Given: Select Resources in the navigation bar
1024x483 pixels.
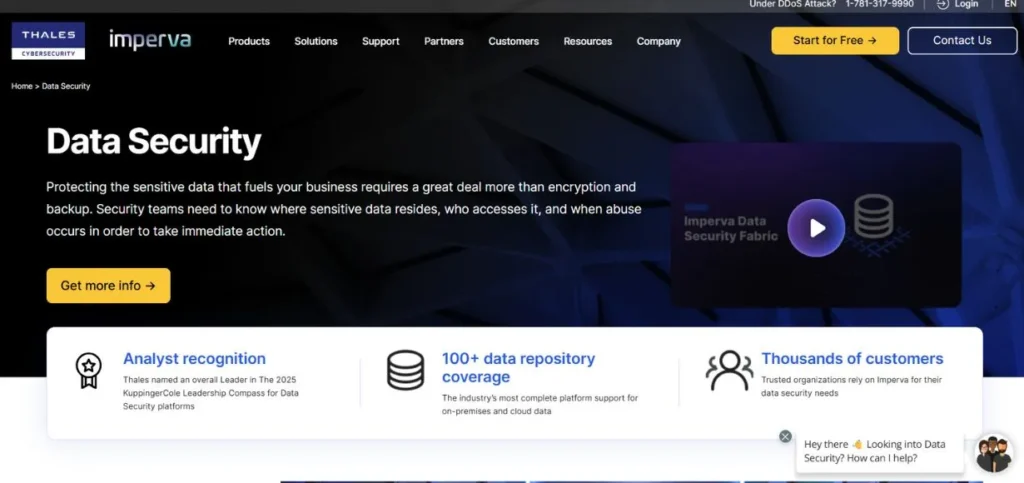Looking at the screenshot, I should point(588,41).
